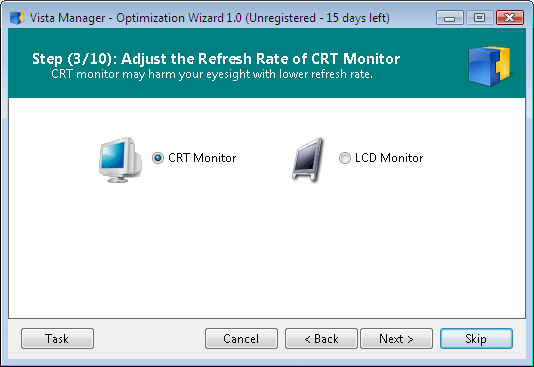Click the LCD monitor picture
The height and width of the screenshot is (367, 534).
pyautogui.click(x=308, y=159)
